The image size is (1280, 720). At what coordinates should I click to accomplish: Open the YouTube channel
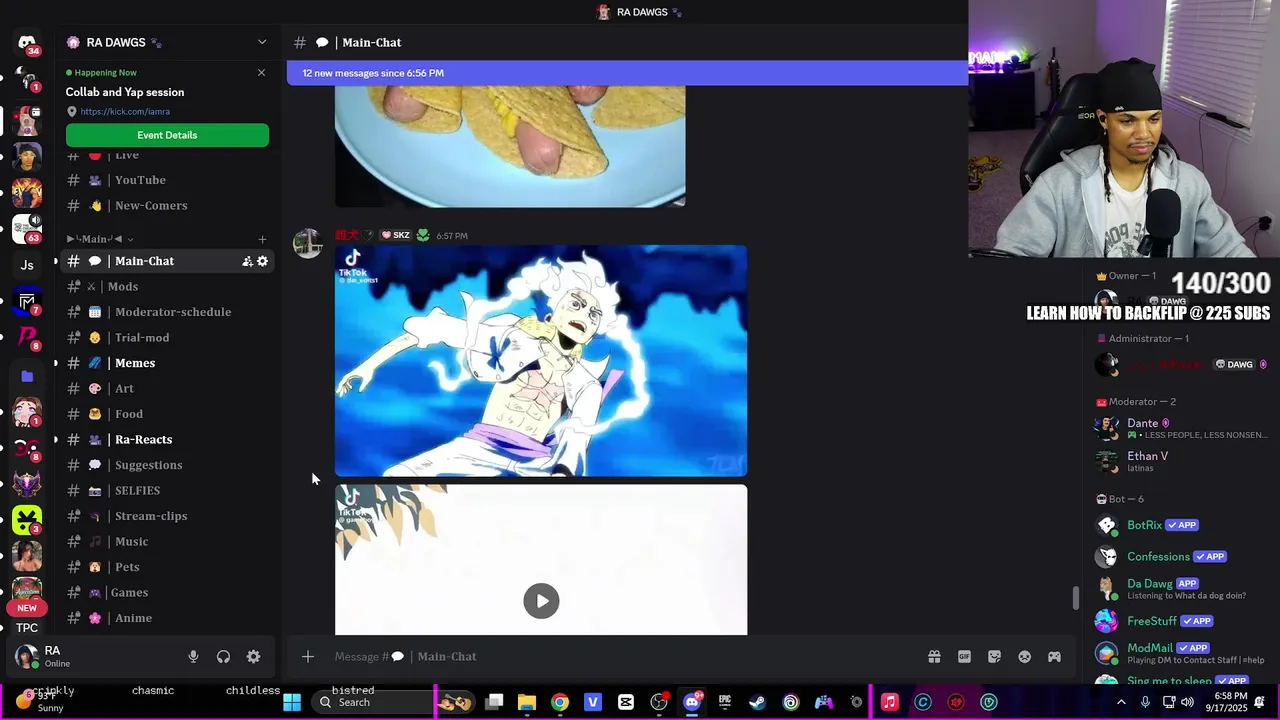[x=166, y=180]
